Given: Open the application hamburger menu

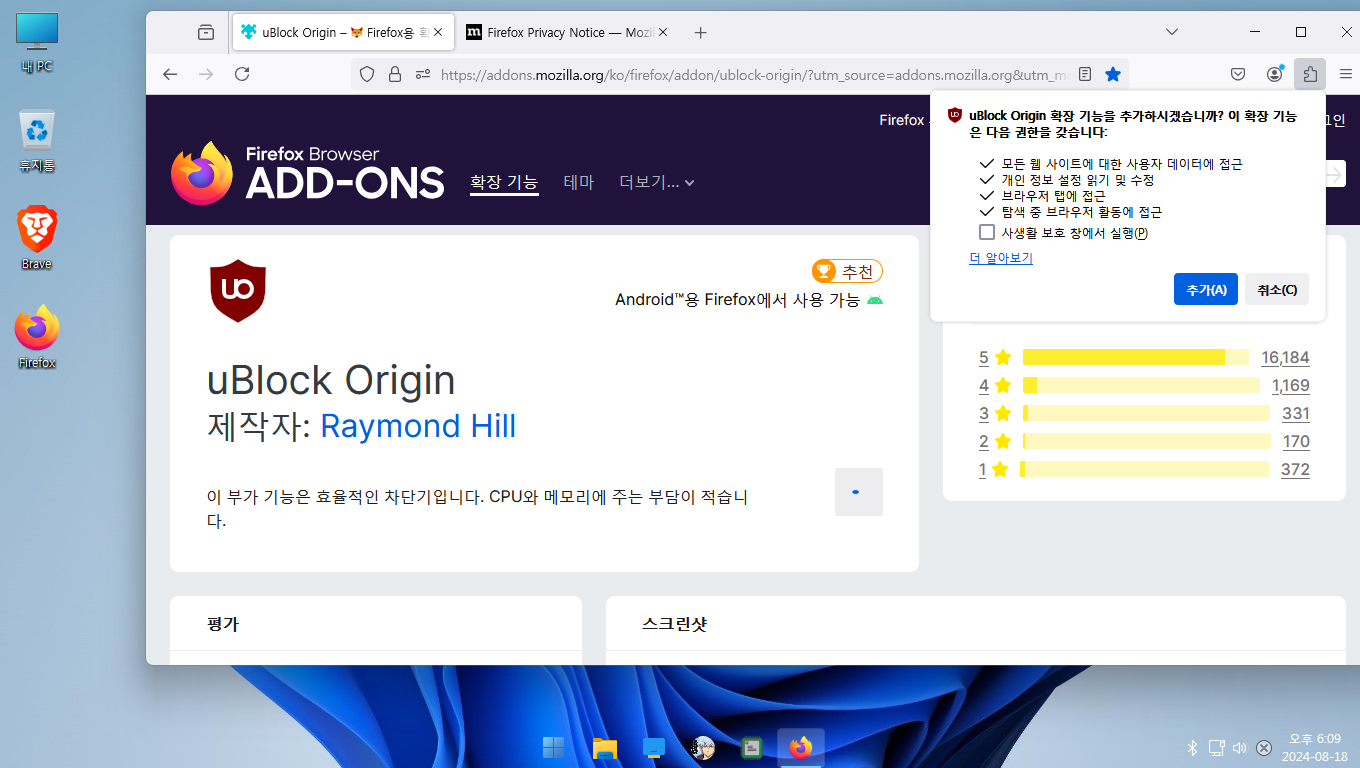Looking at the screenshot, I should [1344, 74].
